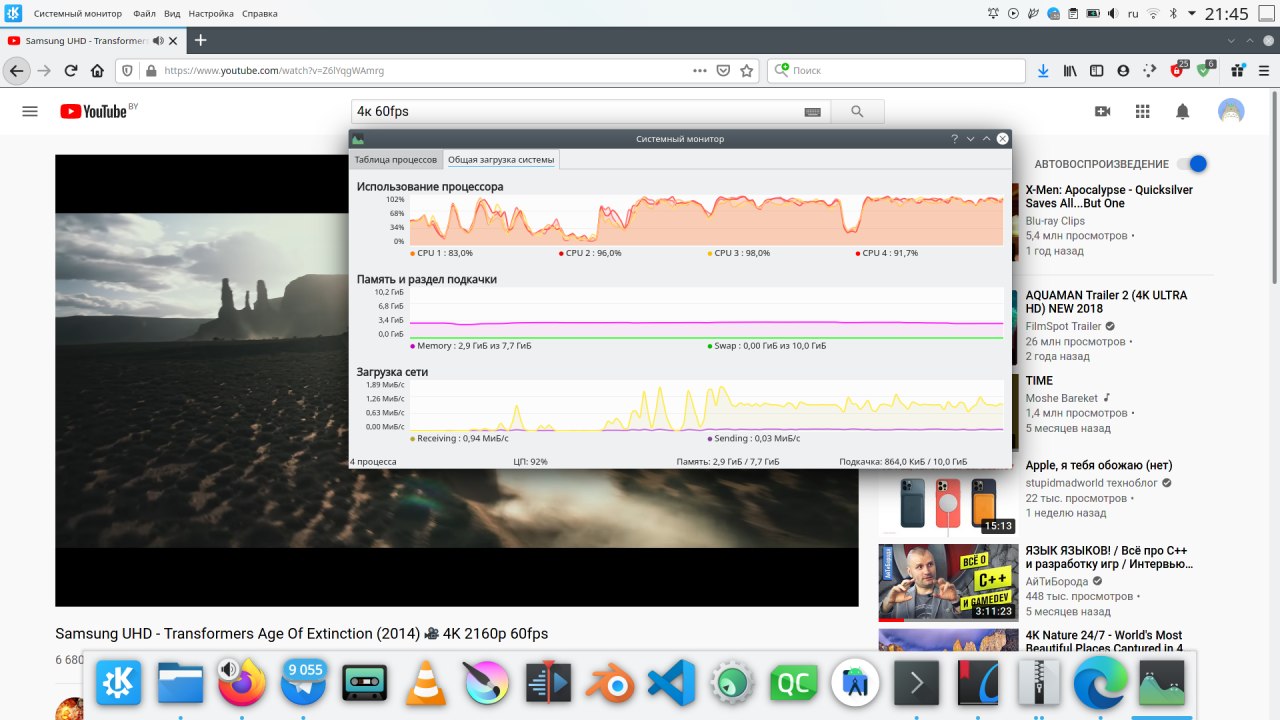Go back in Firefox history
Viewport: 1280px width, 720px height.
(16, 71)
